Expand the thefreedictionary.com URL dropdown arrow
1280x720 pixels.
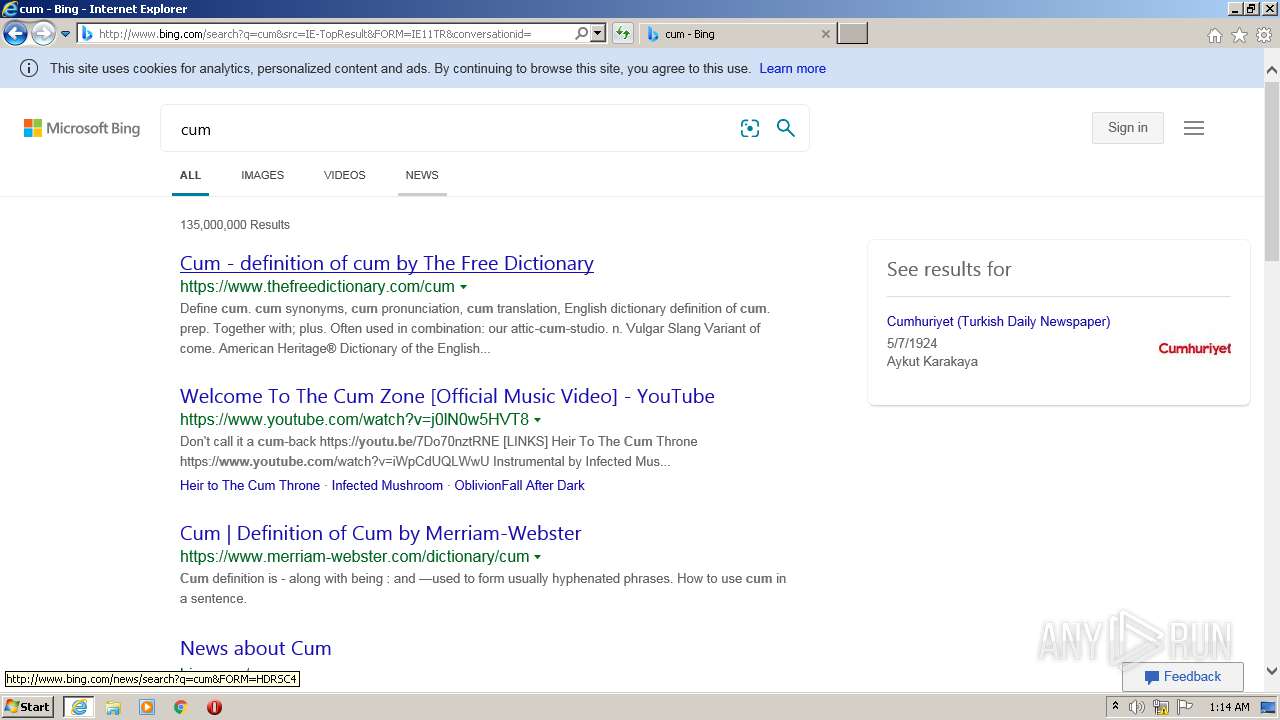click(463, 288)
